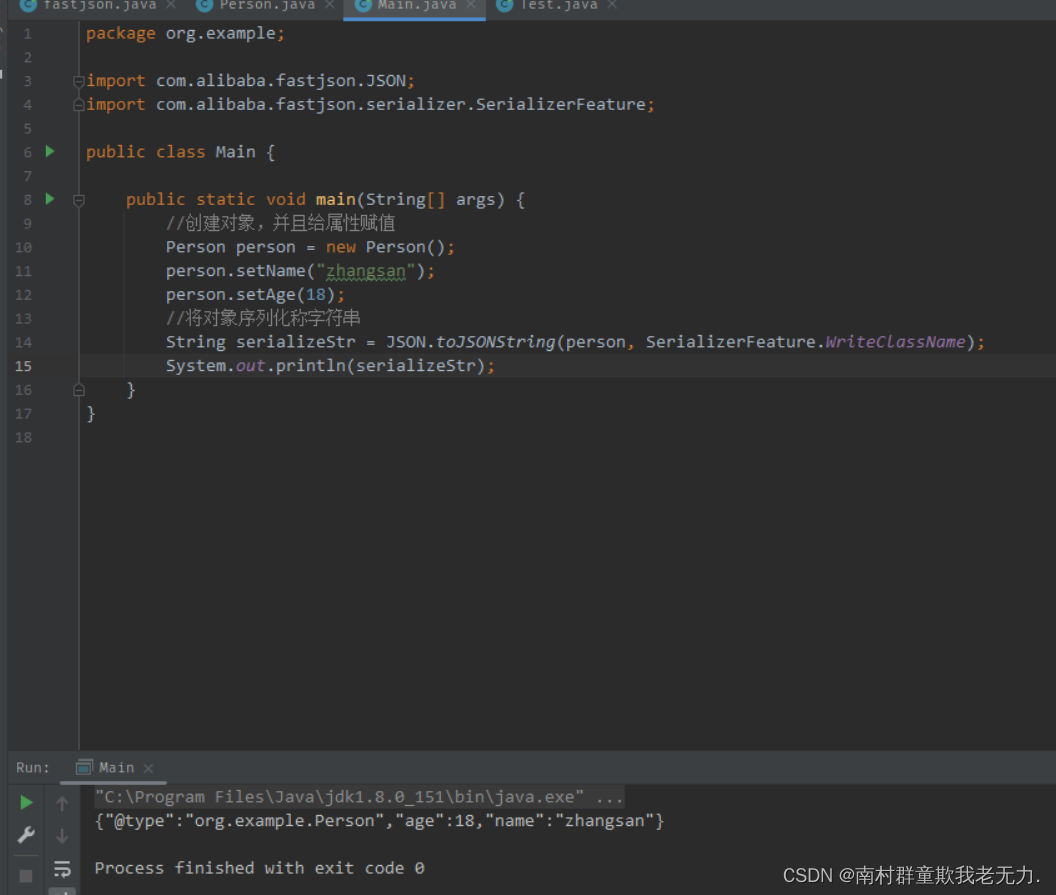Image resolution: width=1056 pixels, height=895 pixels.
Task: Click the stop process square button
Action: (26, 875)
